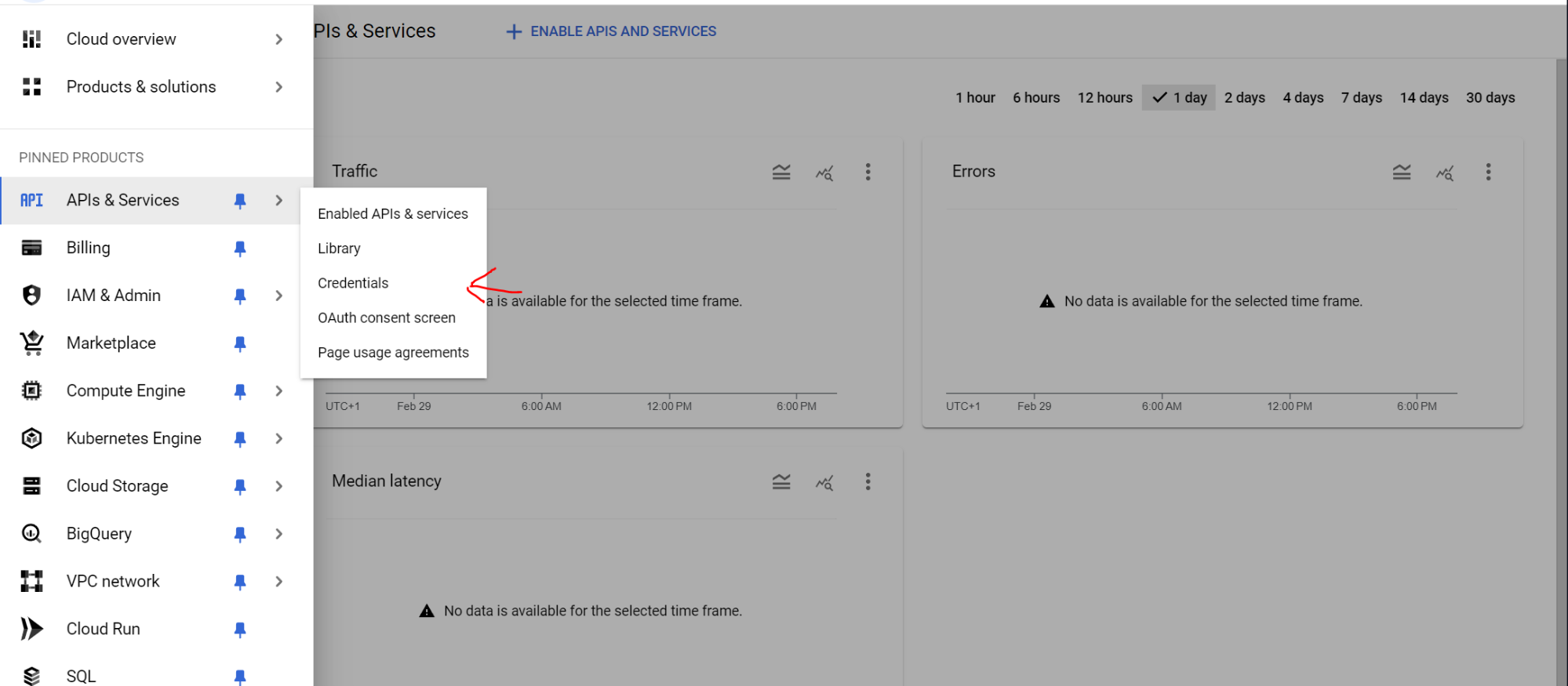Viewport: 1568px width, 686px height.
Task: Expand Products & solutions chevron
Action: point(279,87)
